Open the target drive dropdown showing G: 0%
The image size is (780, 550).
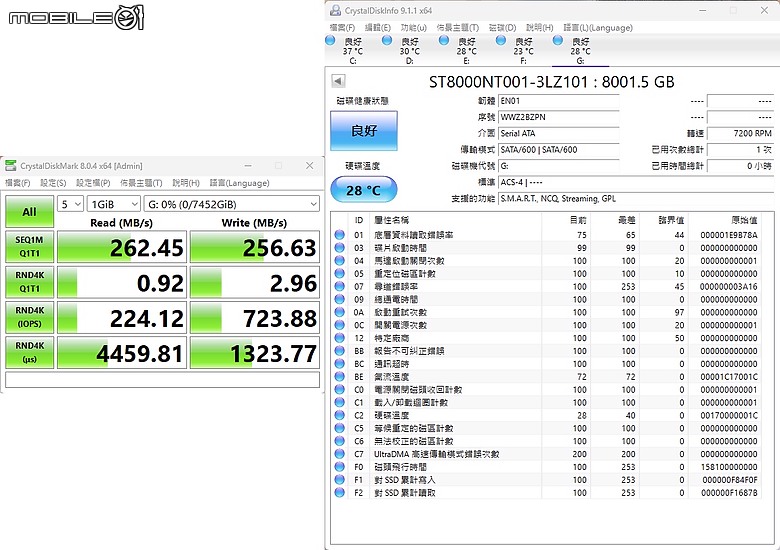(x=232, y=204)
